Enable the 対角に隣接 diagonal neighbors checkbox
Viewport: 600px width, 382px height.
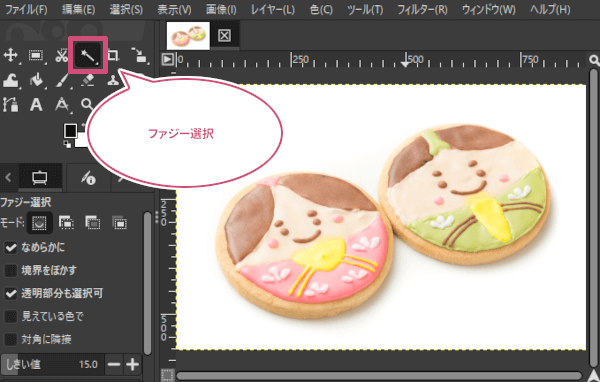point(11,340)
